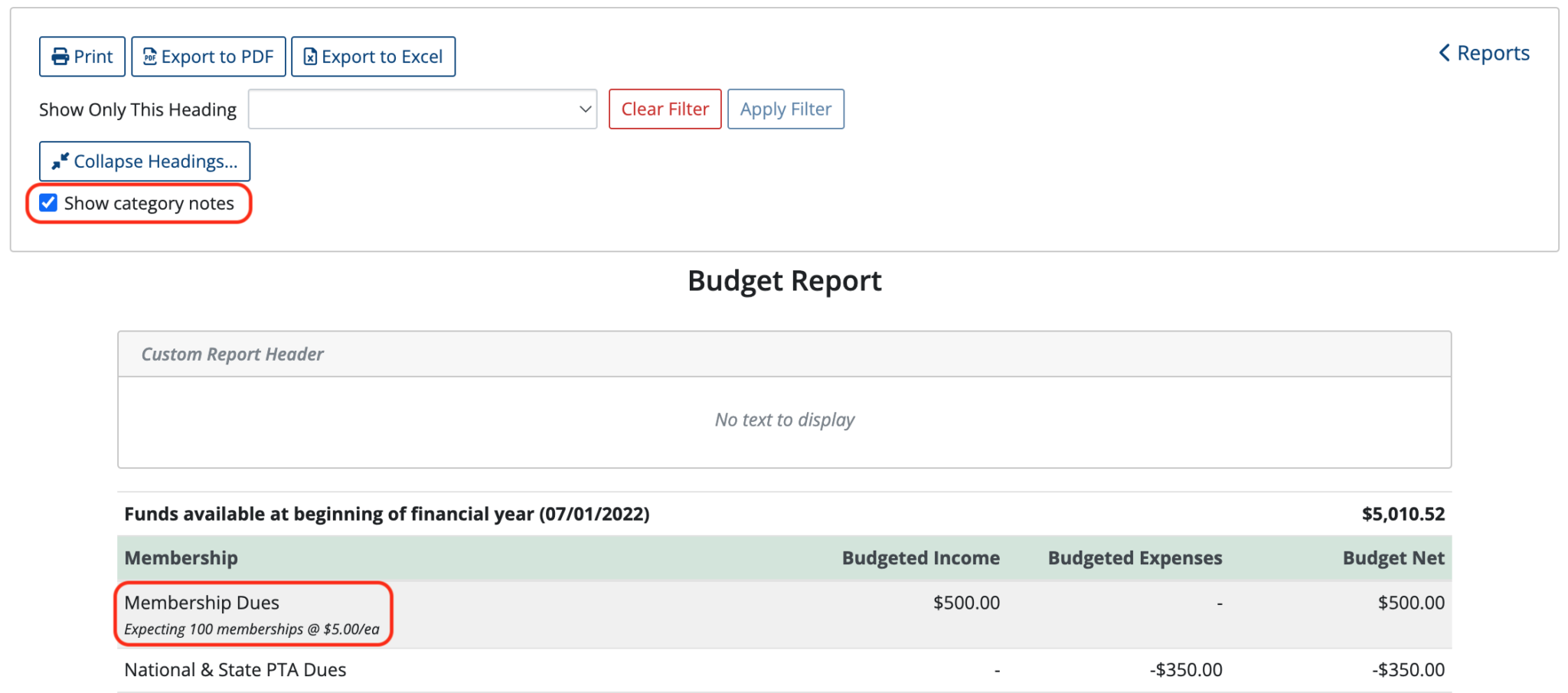This screenshot has width=1568, height=693.
Task: Click the Clear Filter button
Action: 665,109
